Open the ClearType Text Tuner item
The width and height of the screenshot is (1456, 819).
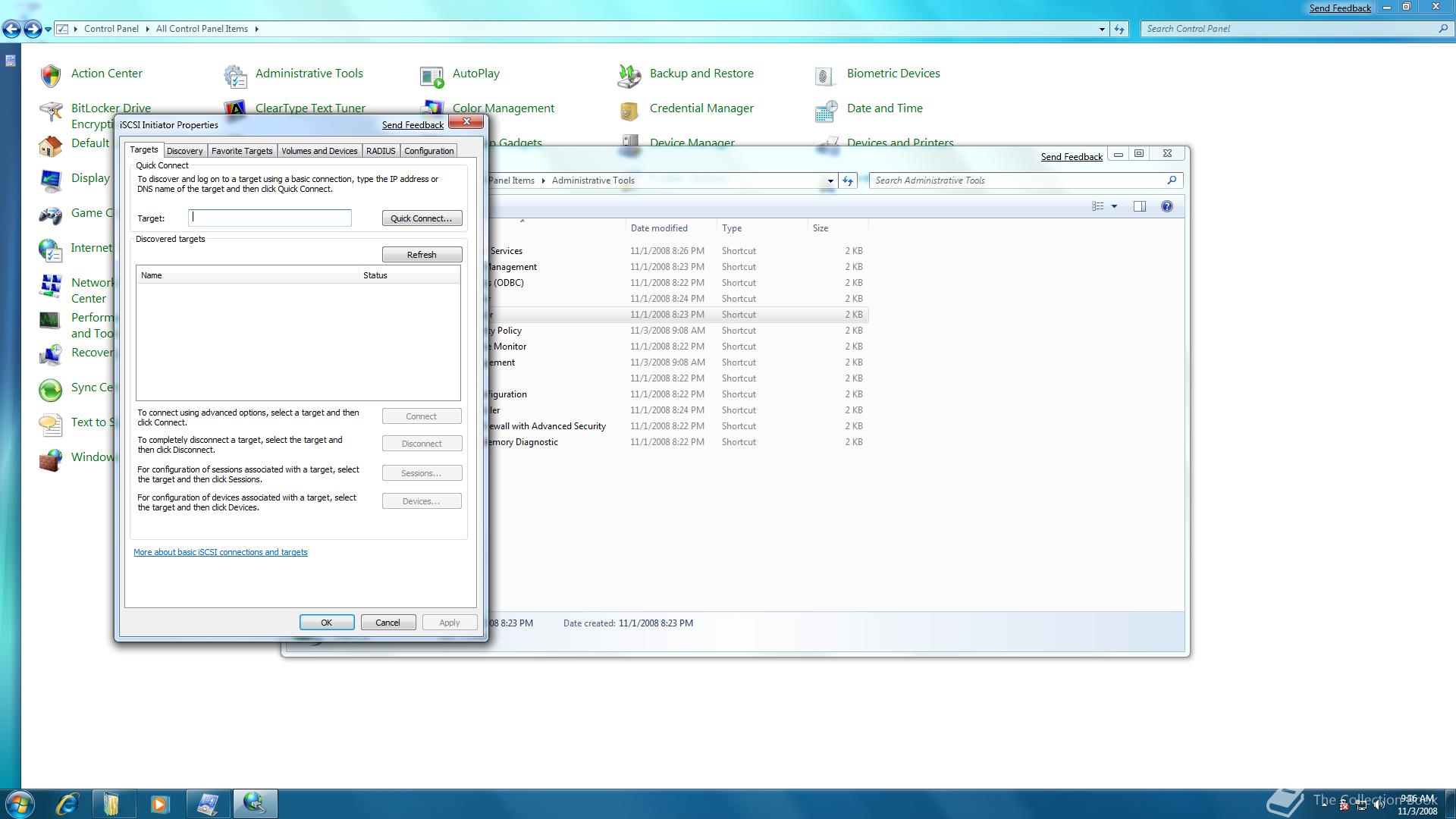310,108
